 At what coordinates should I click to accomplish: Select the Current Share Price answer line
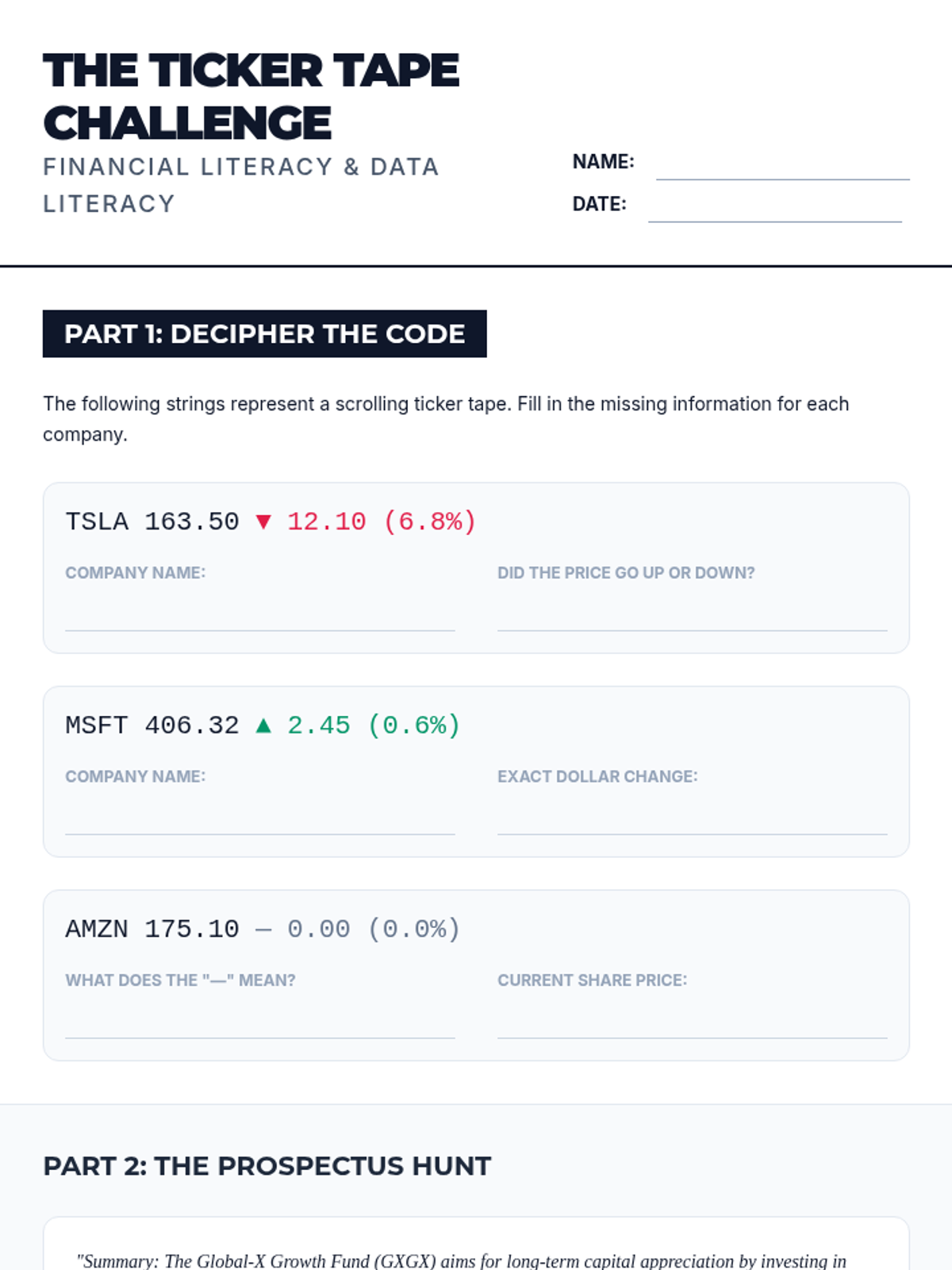pyautogui.click(x=692, y=1021)
